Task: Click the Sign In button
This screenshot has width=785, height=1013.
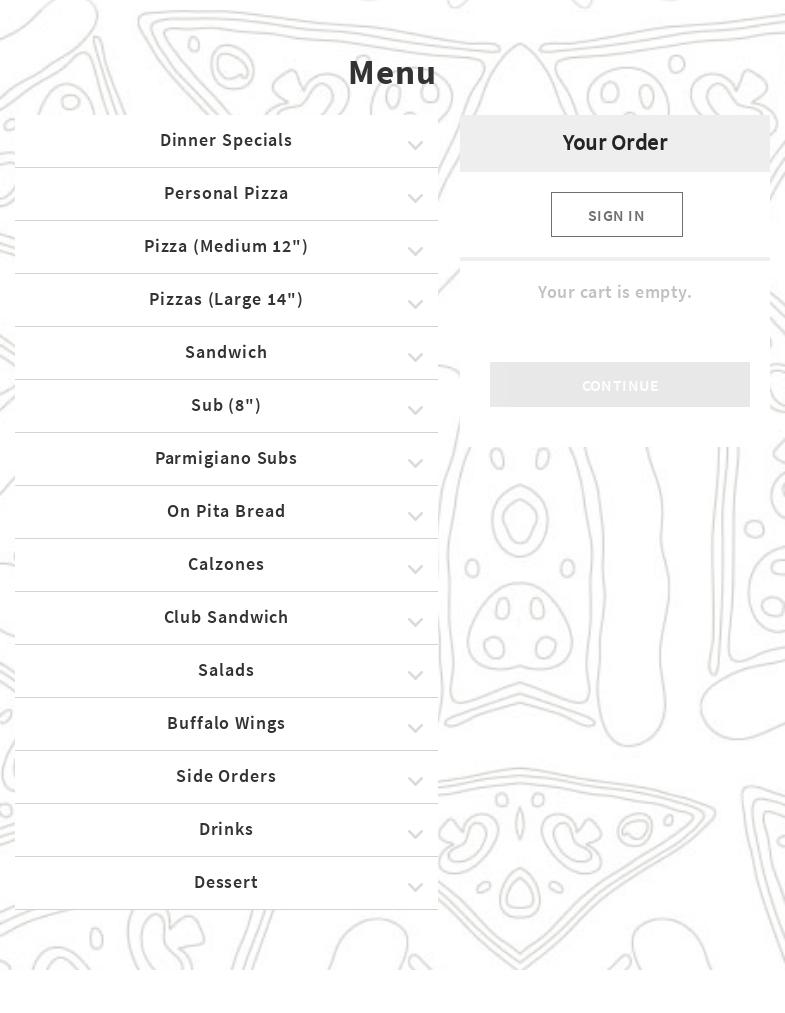Action: click(616, 215)
